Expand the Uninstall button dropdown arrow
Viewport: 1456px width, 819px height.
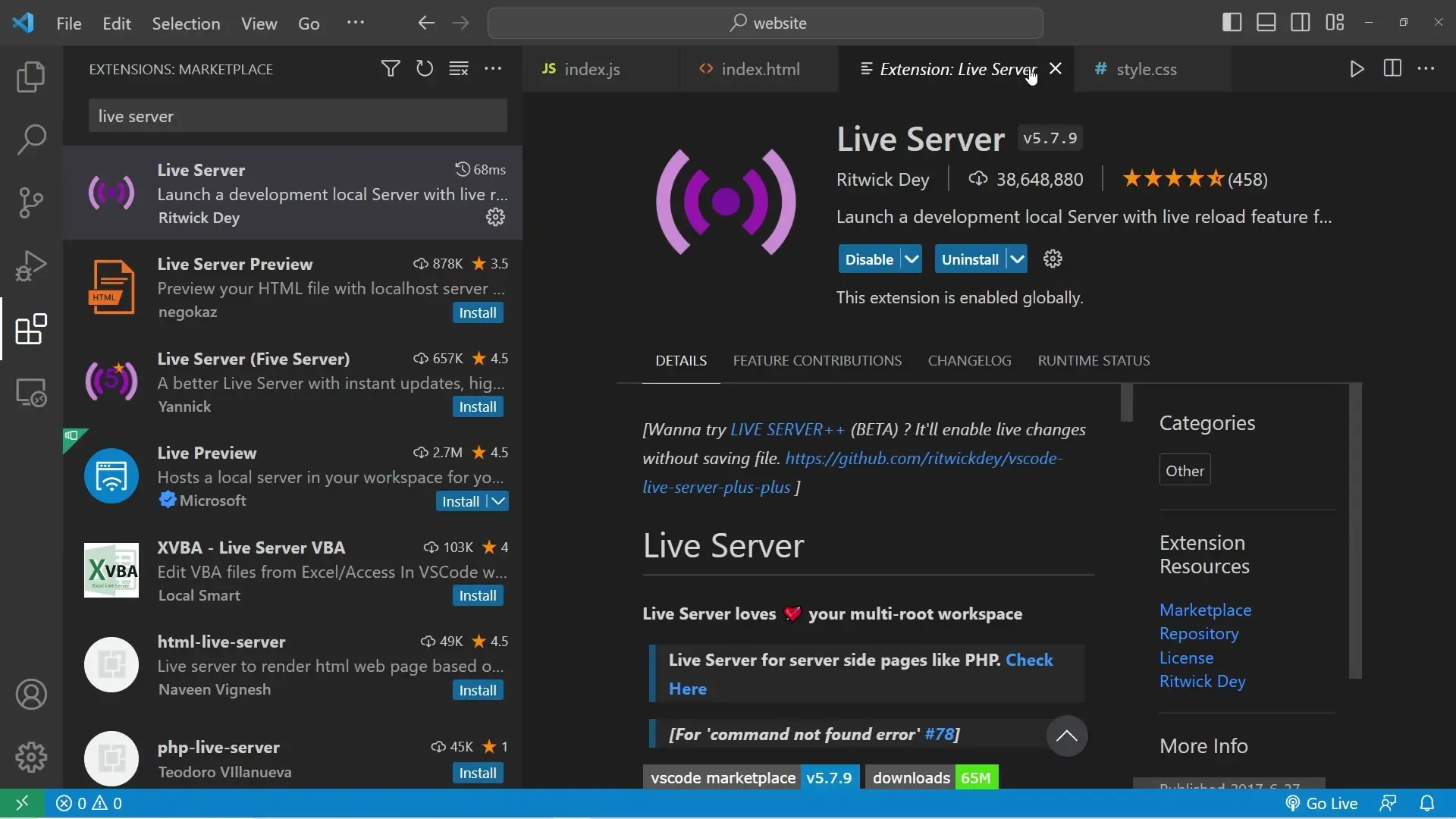click(x=1017, y=259)
